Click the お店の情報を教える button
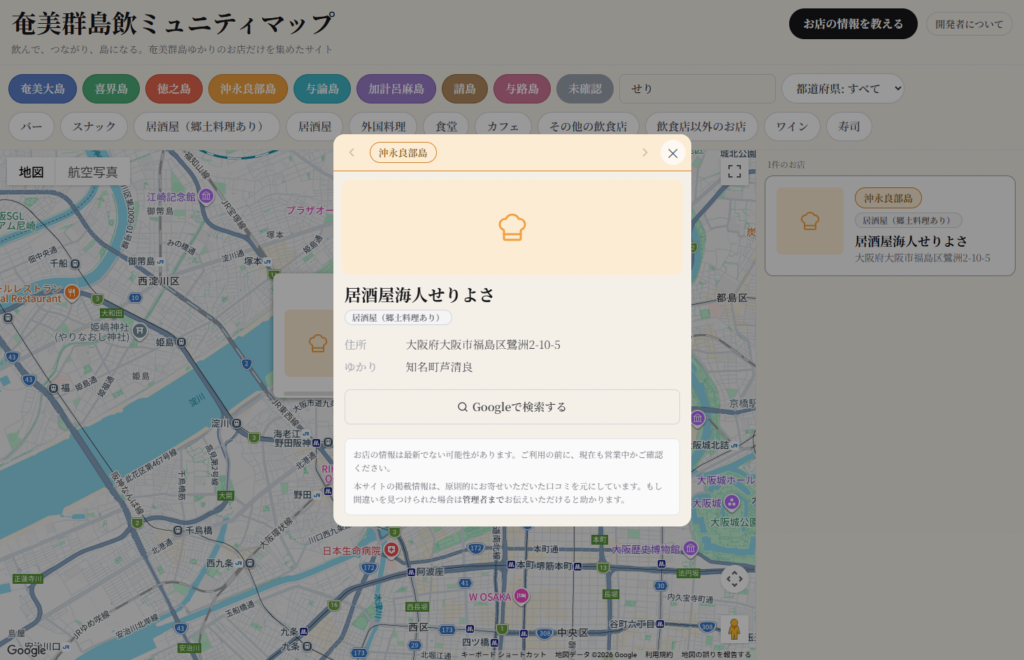1024x660 pixels. tap(853, 24)
